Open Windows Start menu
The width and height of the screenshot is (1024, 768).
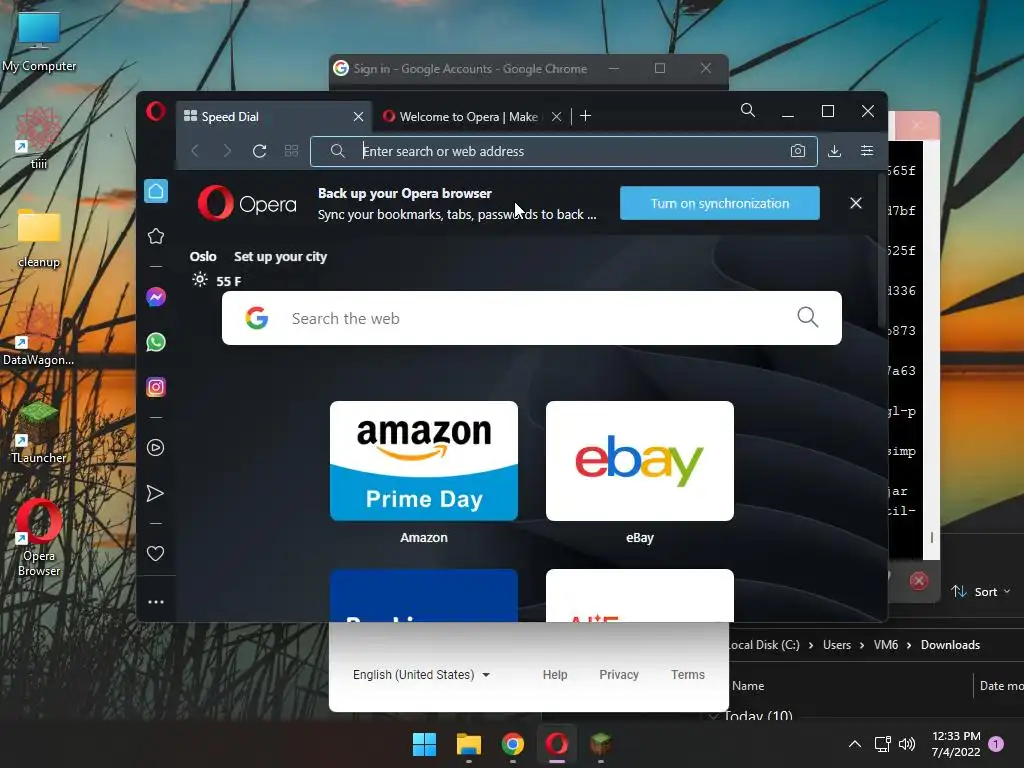click(424, 744)
